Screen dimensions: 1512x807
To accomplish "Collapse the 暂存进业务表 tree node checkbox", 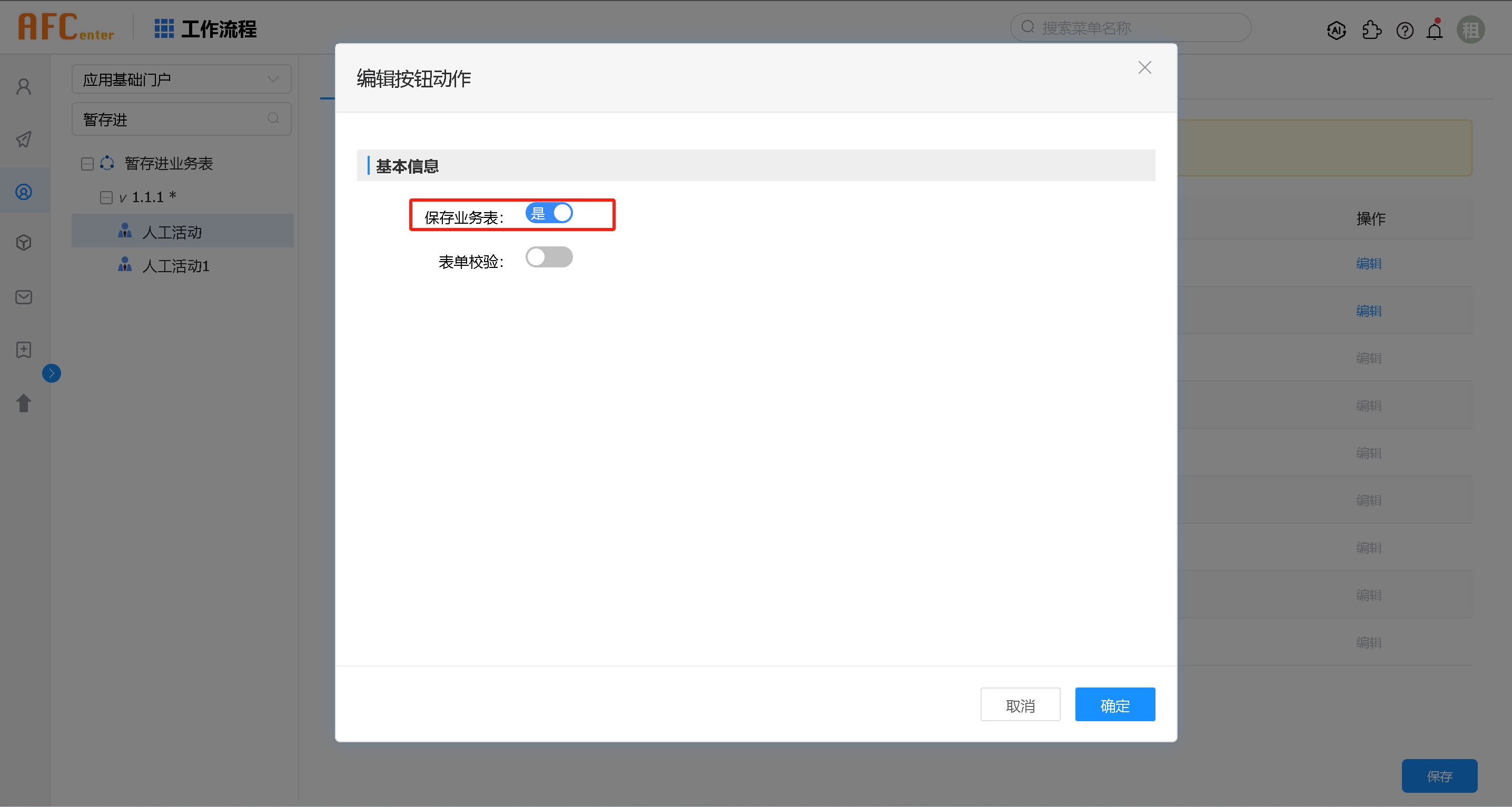I will [87, 163].
